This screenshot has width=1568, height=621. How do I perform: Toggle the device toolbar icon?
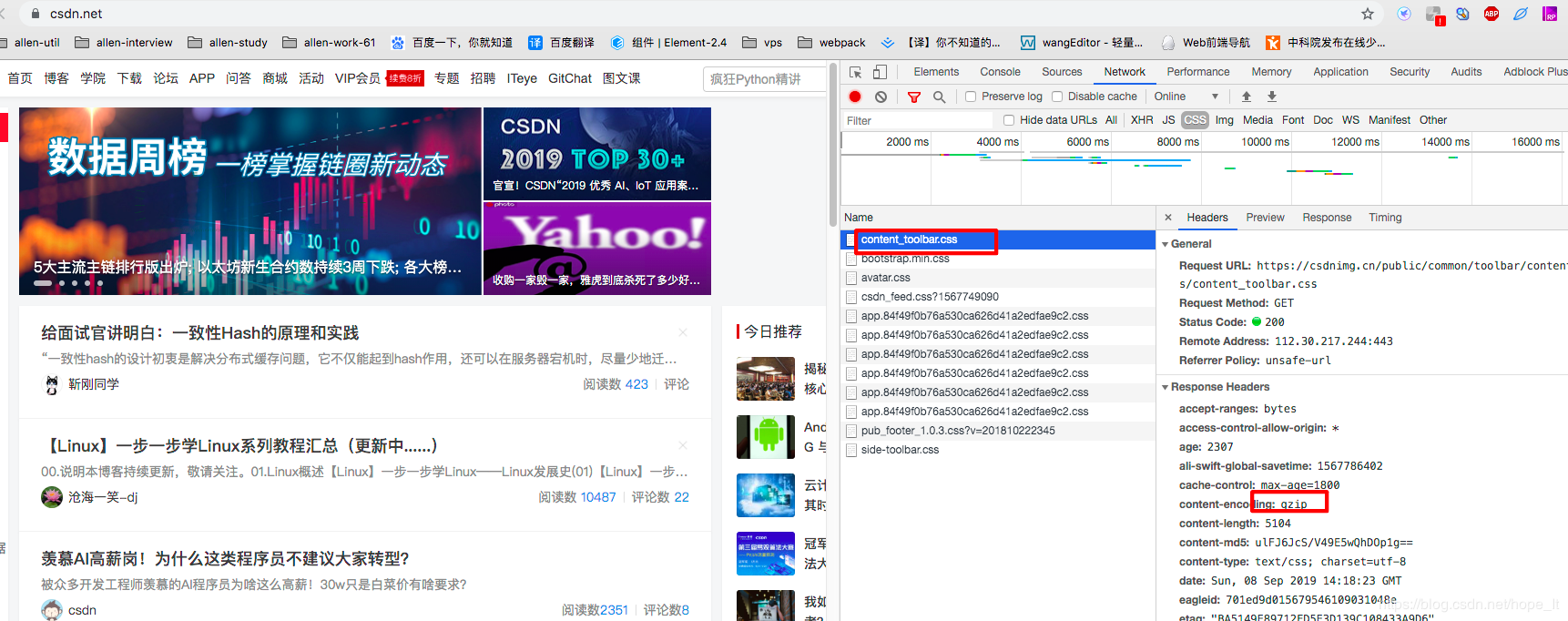880,72
